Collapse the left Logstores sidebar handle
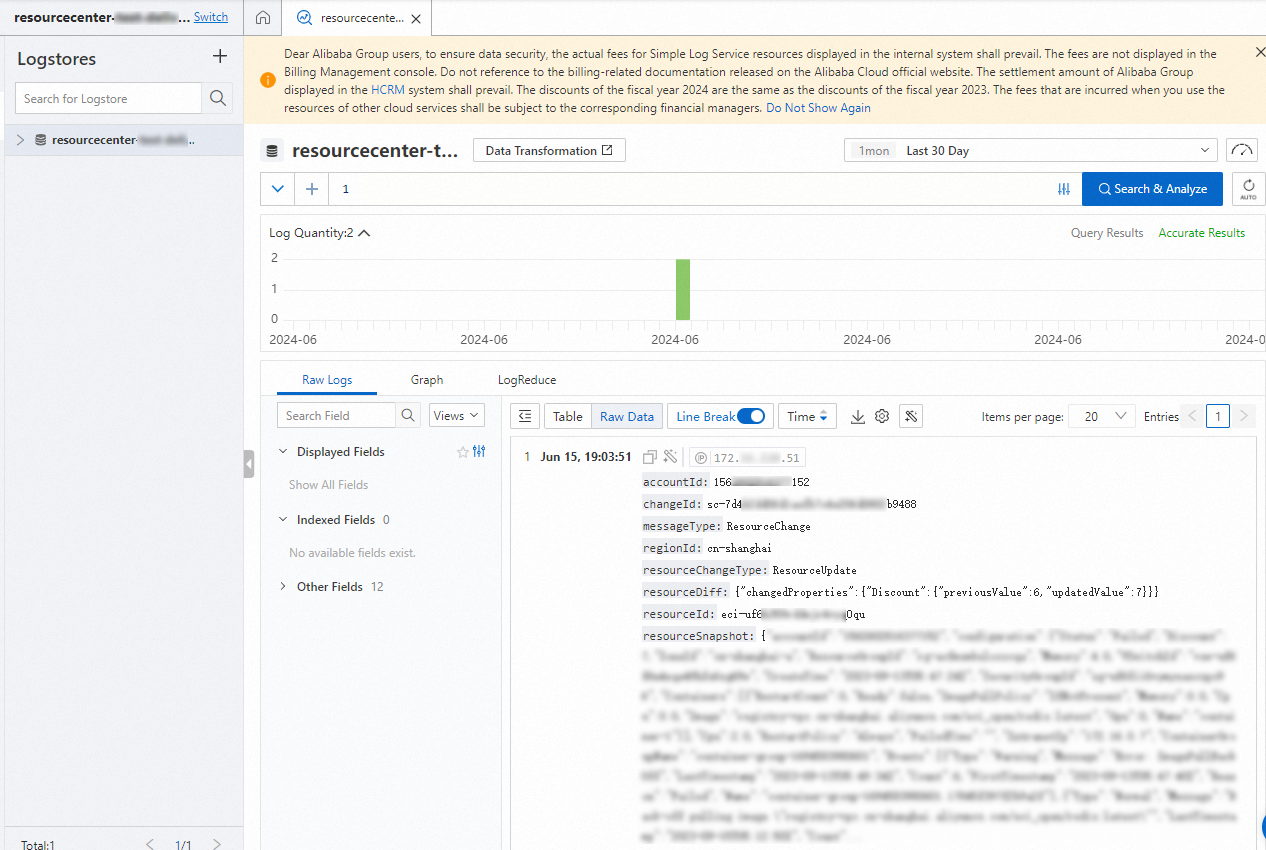The image size is (1266, 850). 249,464
